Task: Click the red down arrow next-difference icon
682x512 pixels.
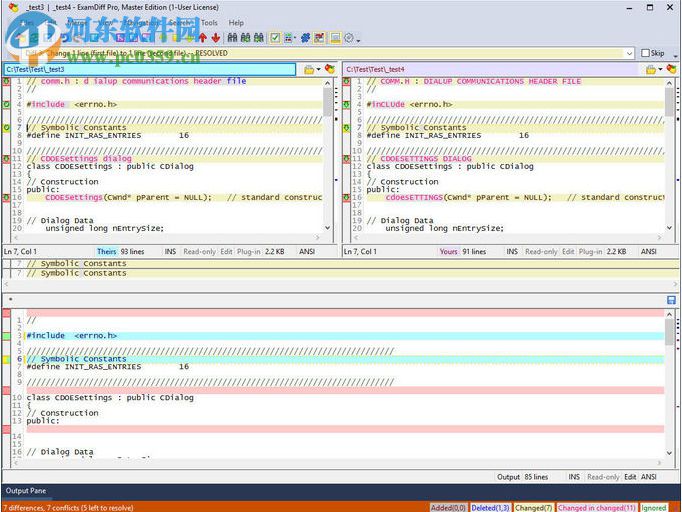Action: [x=215, y=38]
